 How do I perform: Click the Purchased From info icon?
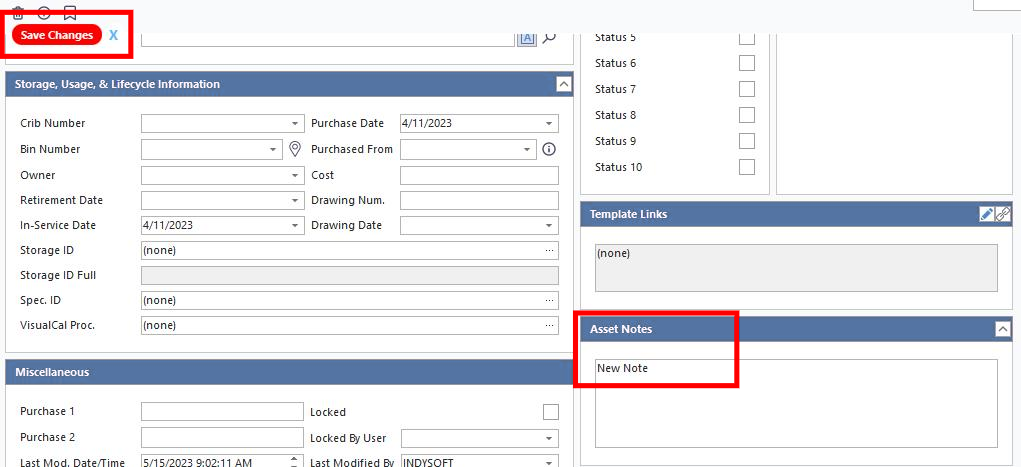pos(549,149)
